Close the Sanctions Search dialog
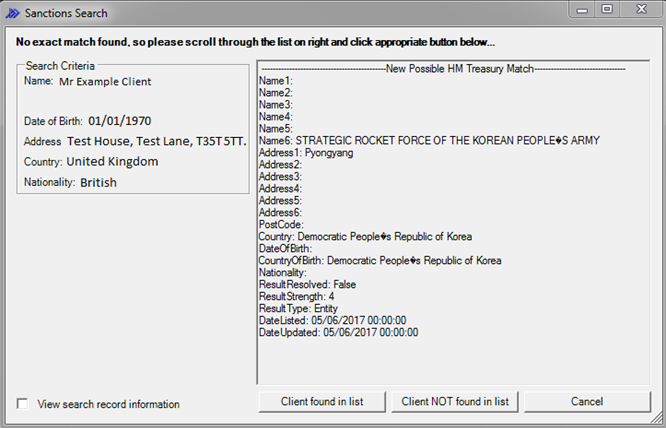This screenshot has width=666, height=428. click(x=640, y=10)
